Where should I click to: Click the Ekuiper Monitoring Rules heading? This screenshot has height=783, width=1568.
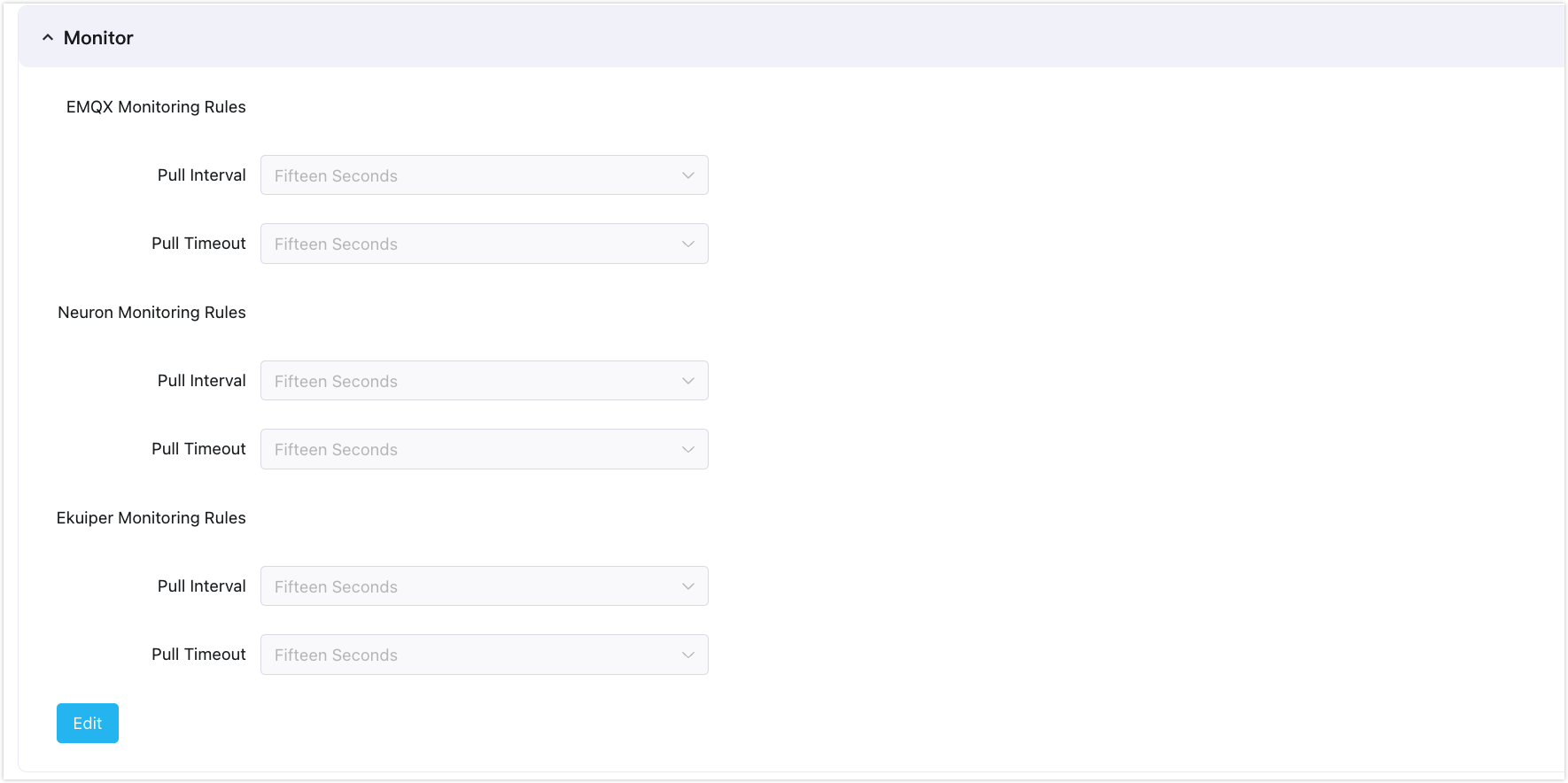point(151,518)
